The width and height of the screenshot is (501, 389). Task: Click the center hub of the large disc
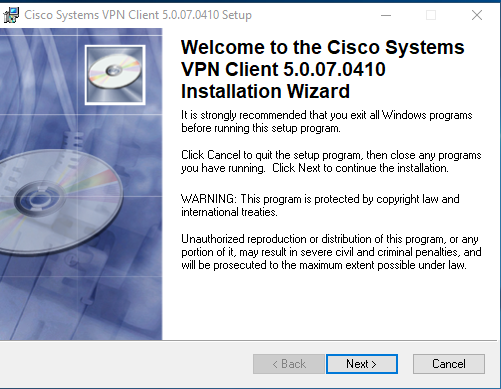(x=35, y=198)
